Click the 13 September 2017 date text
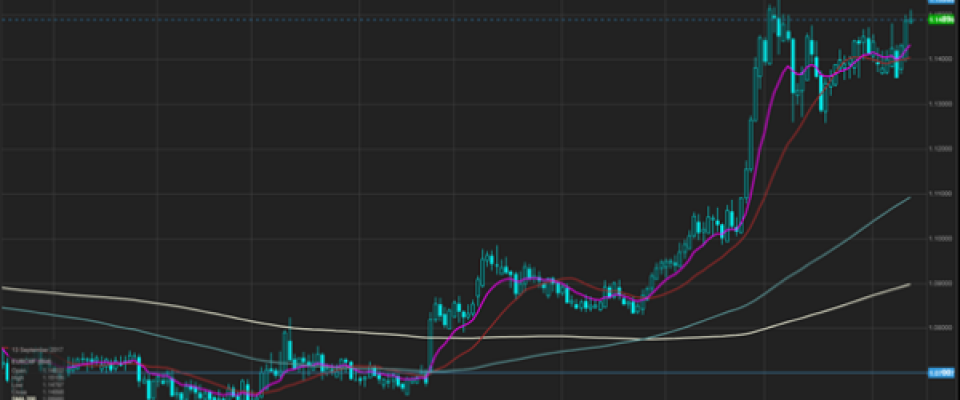 coord(37,350)
